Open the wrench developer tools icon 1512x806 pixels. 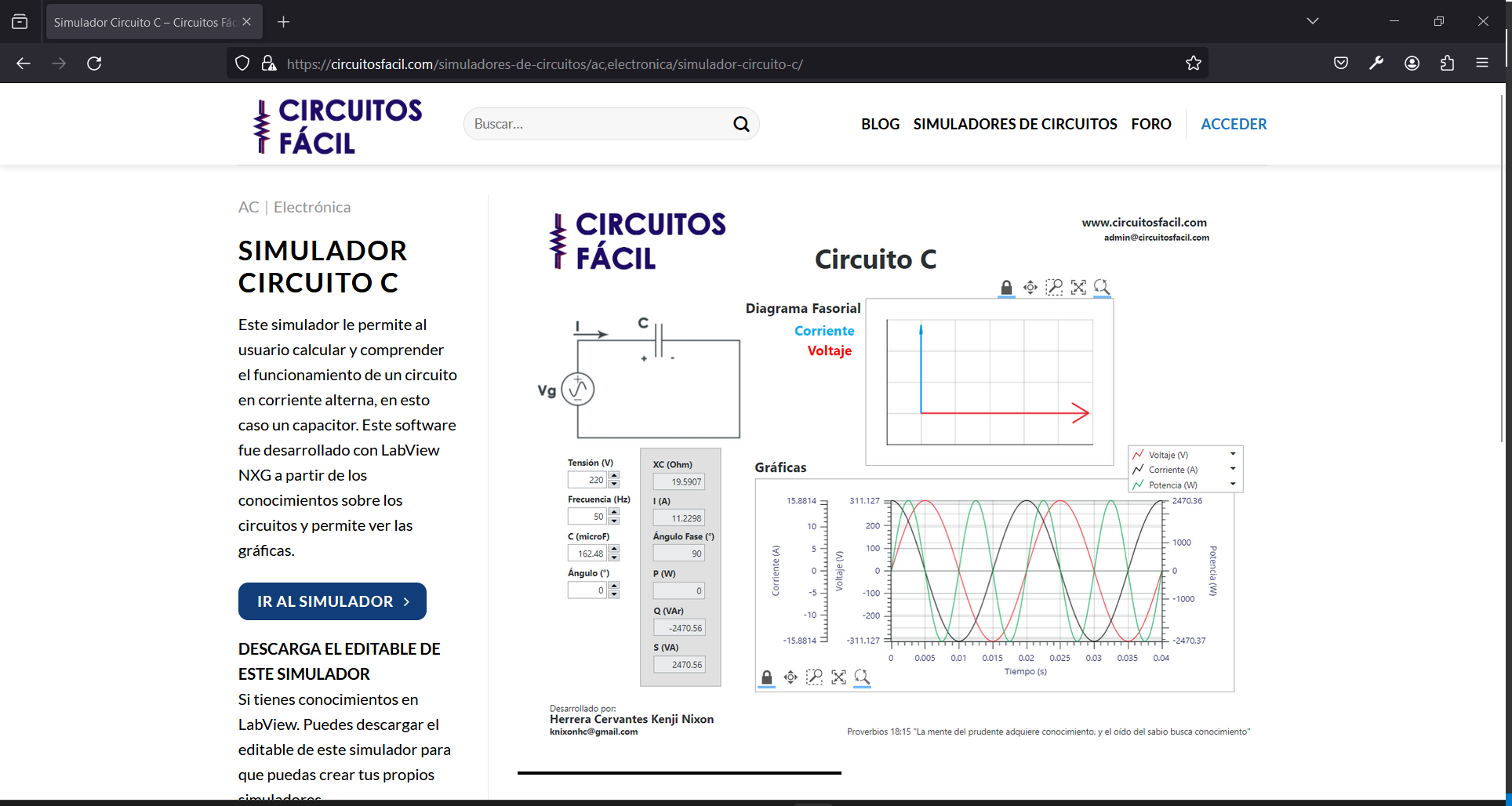tap(1376, 64)
